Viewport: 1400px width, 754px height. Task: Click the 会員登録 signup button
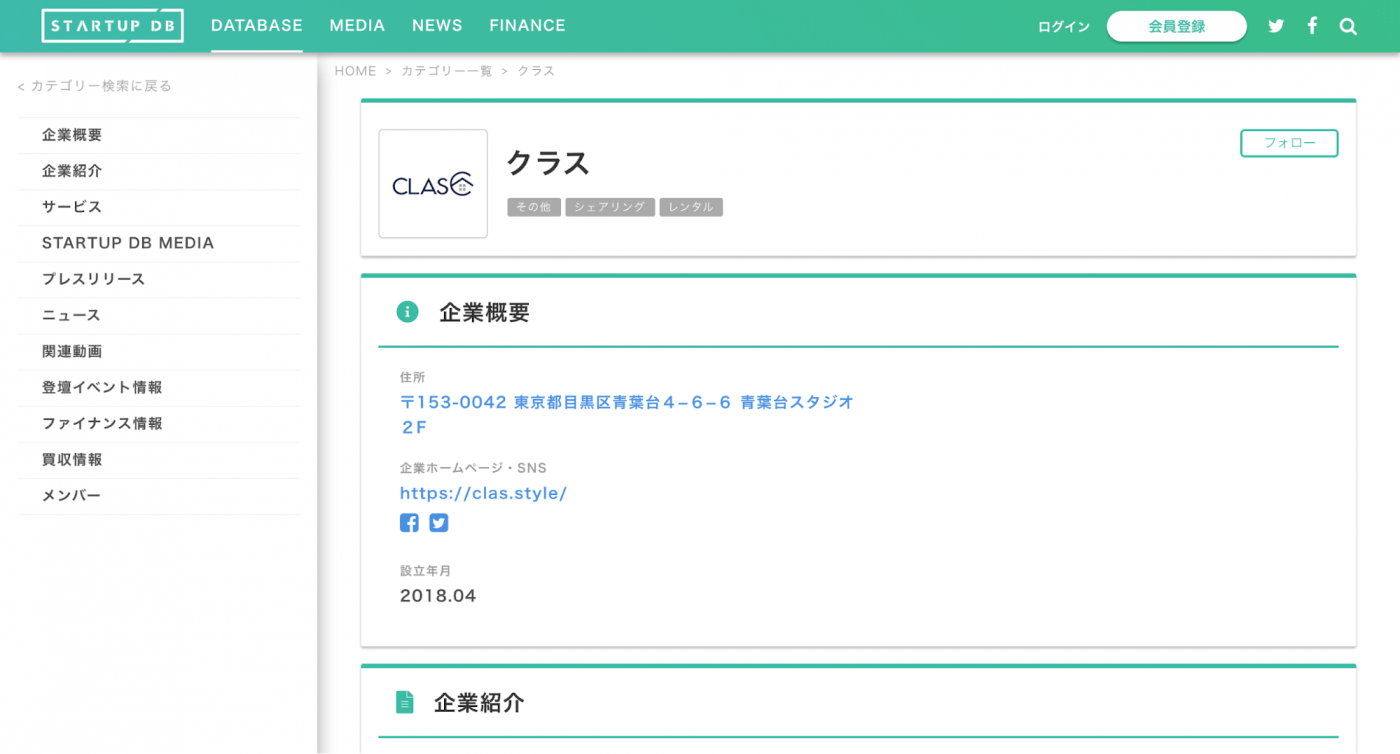[1176, 26]
